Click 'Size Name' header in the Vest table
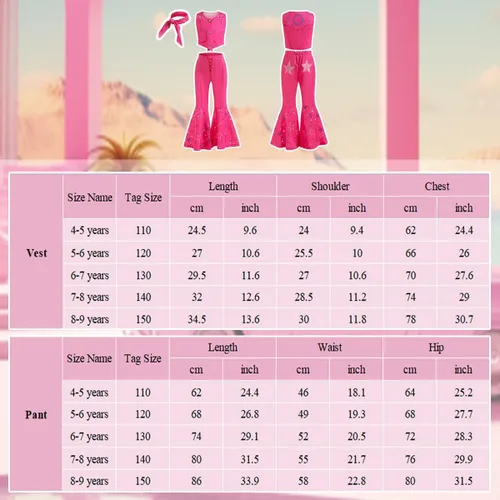 [90, 197]
